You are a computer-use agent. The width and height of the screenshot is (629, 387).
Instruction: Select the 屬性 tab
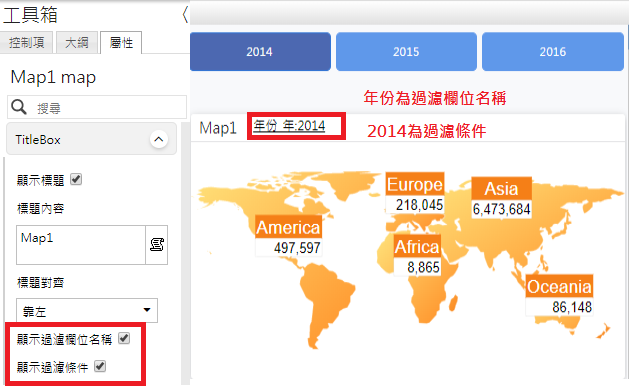(121, 42)
